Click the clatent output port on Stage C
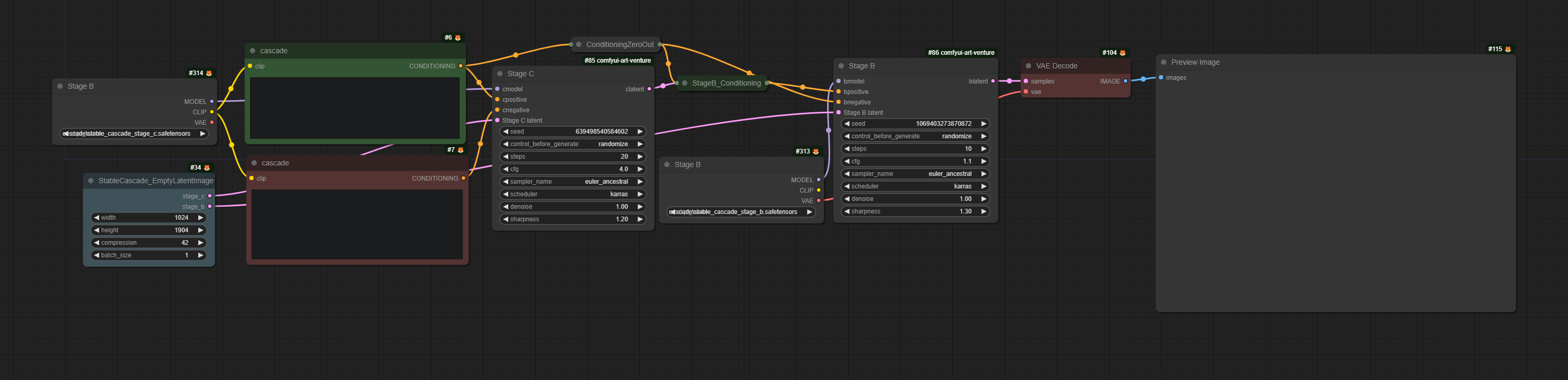The width and height of the screenshot is (1568, 380). point(649,89)
